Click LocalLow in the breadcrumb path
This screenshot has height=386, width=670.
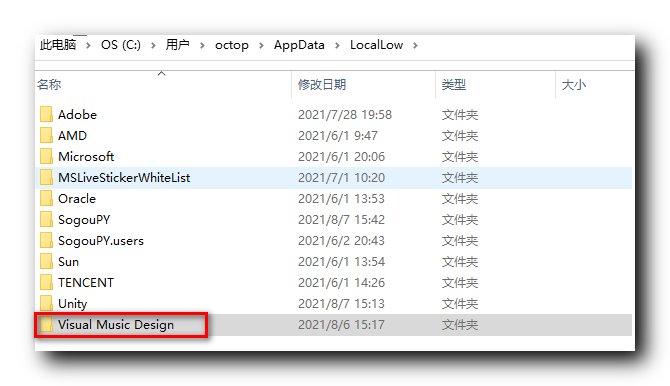coord(376,45)
